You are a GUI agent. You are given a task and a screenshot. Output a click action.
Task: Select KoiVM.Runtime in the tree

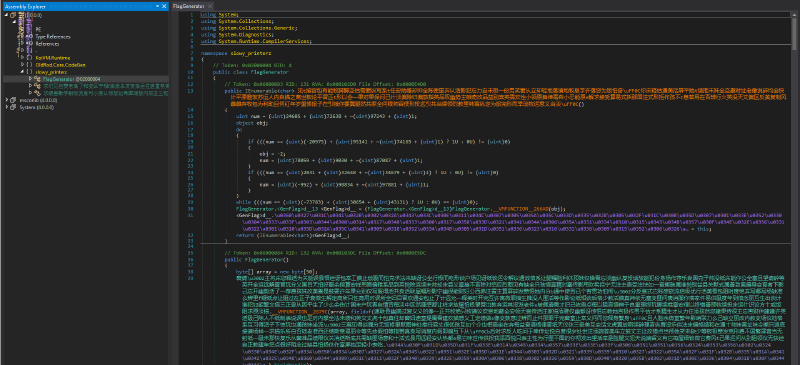(53, 58)
